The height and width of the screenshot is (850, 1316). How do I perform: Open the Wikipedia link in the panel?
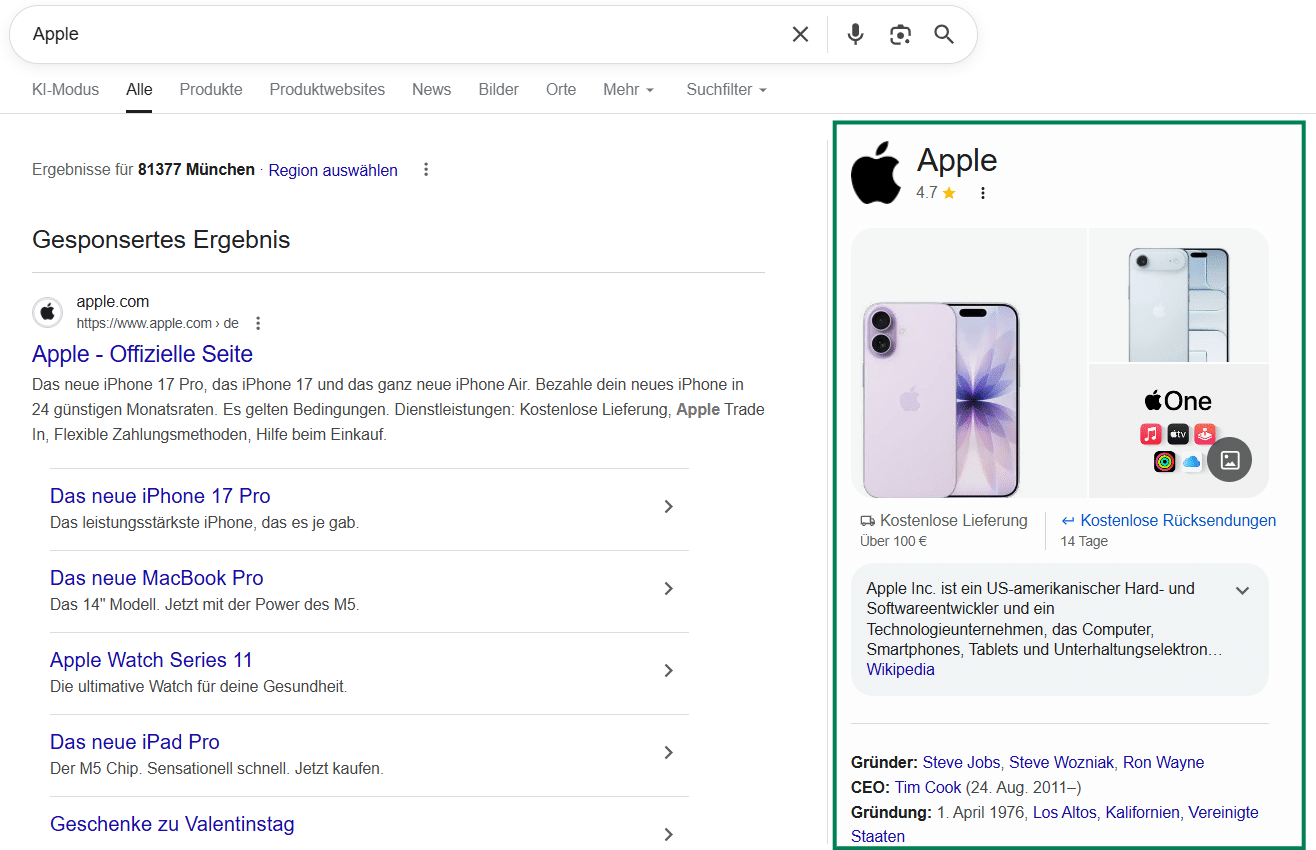click(x=899, y=669)
